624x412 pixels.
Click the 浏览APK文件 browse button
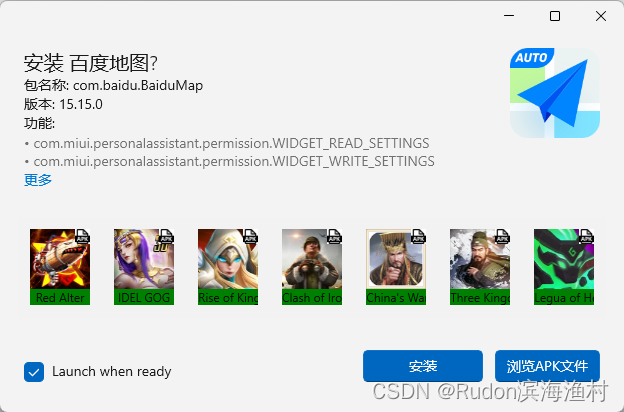tap(547, 366)
